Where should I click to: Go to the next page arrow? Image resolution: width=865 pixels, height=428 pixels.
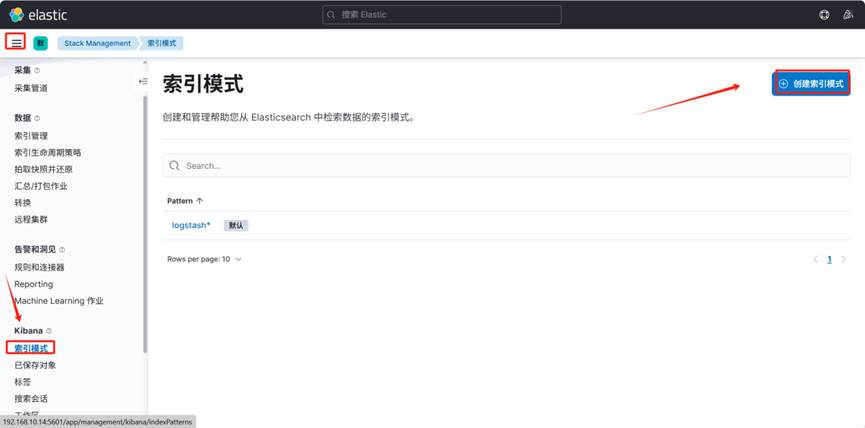coord(843,259)
